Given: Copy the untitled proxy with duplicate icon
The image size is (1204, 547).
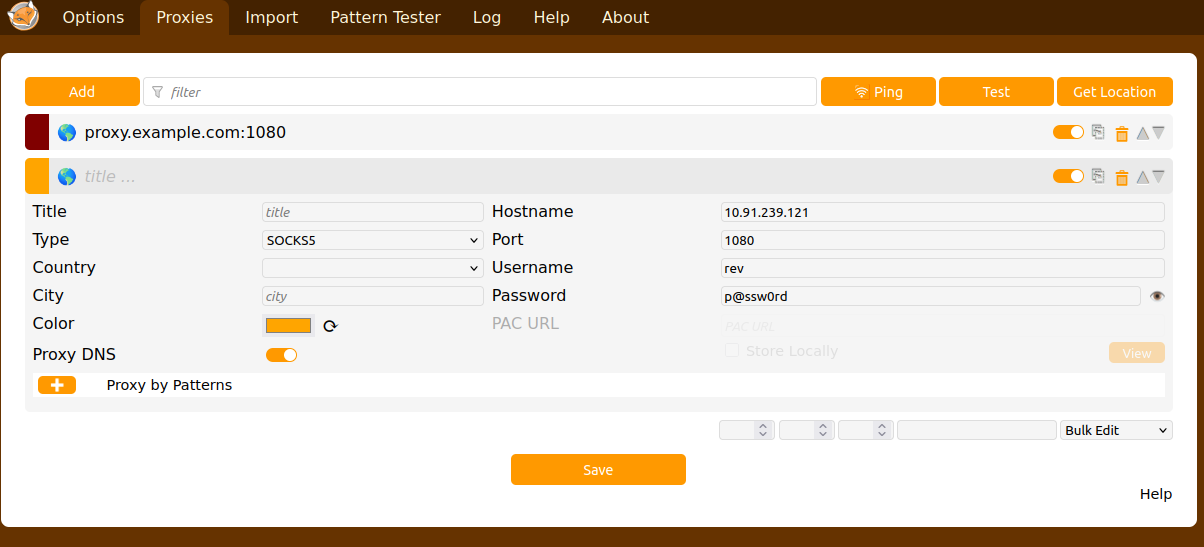Looking at the screenshot, I should coord(1098,176).
